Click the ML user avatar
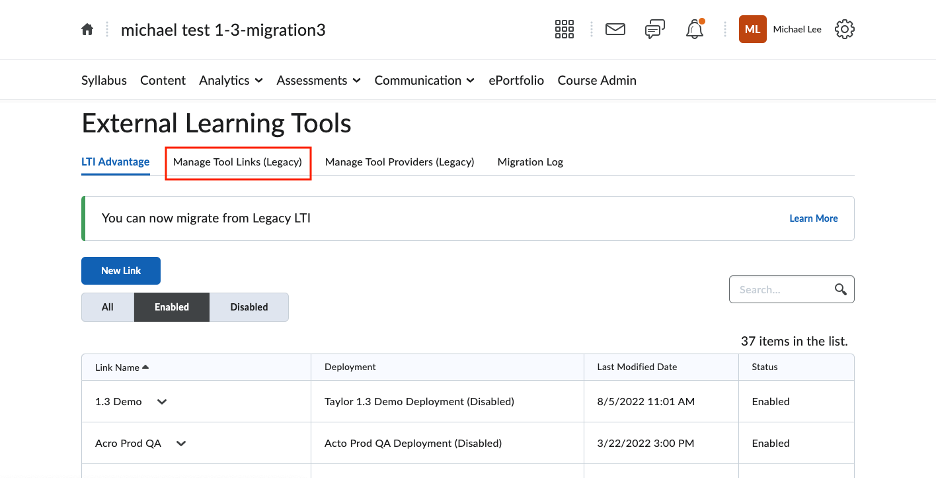The height and width of the screenshot is (478, 936). [x=752, y=29]
